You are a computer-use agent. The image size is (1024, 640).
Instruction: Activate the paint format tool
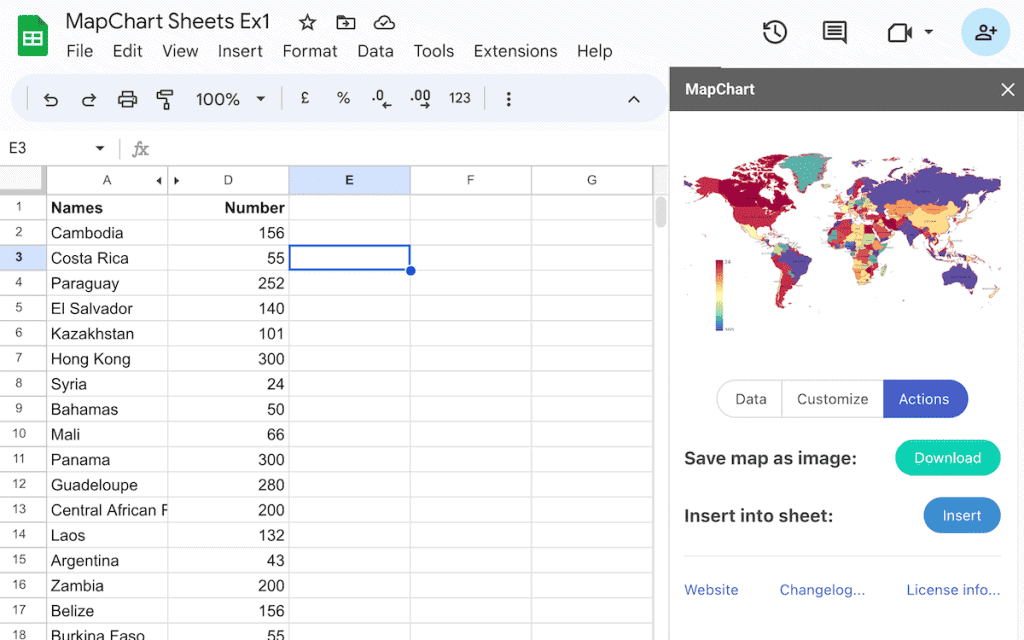pyautogui.click(x=165, y=99)
